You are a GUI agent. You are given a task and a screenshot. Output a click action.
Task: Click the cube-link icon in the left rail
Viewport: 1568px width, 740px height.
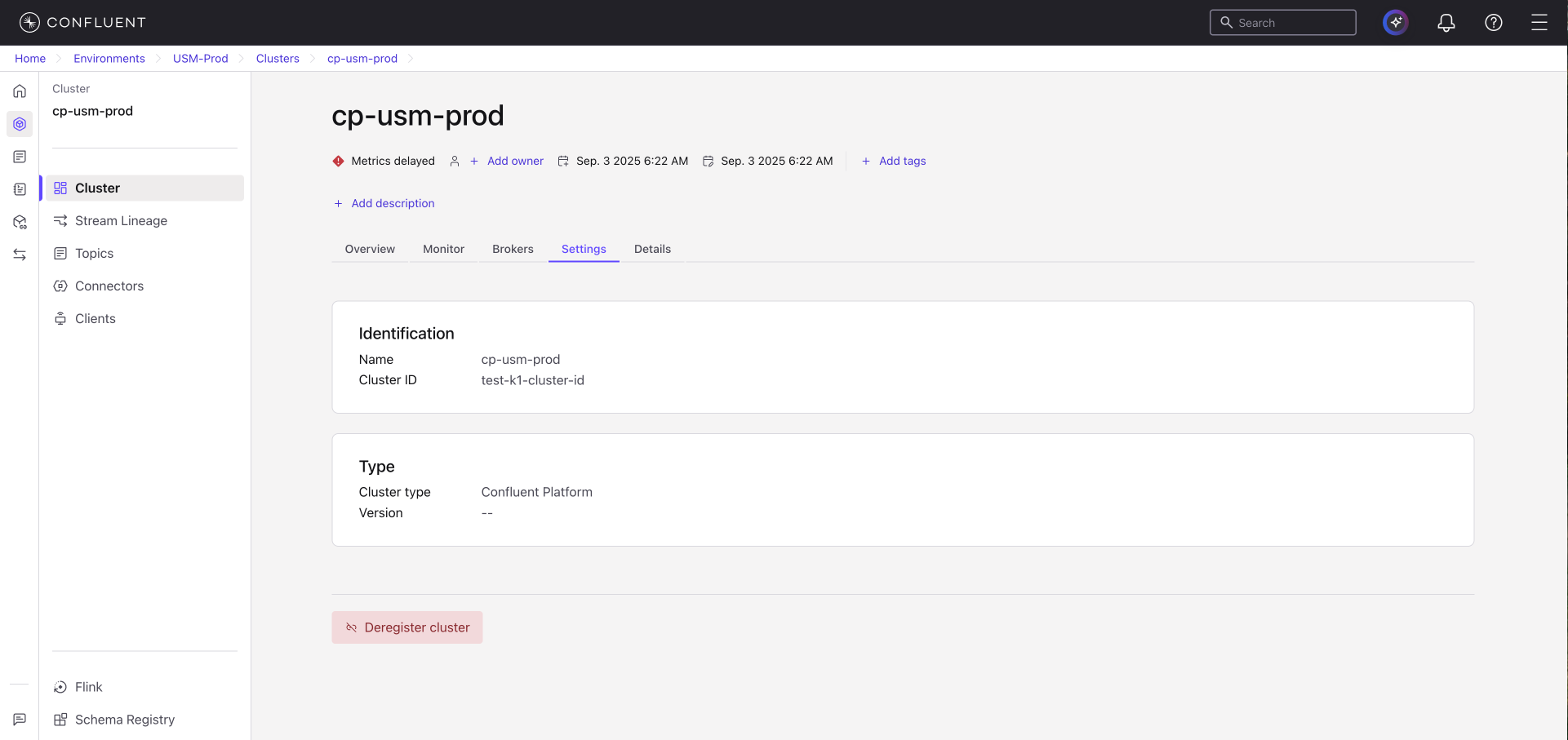[20, 222]
